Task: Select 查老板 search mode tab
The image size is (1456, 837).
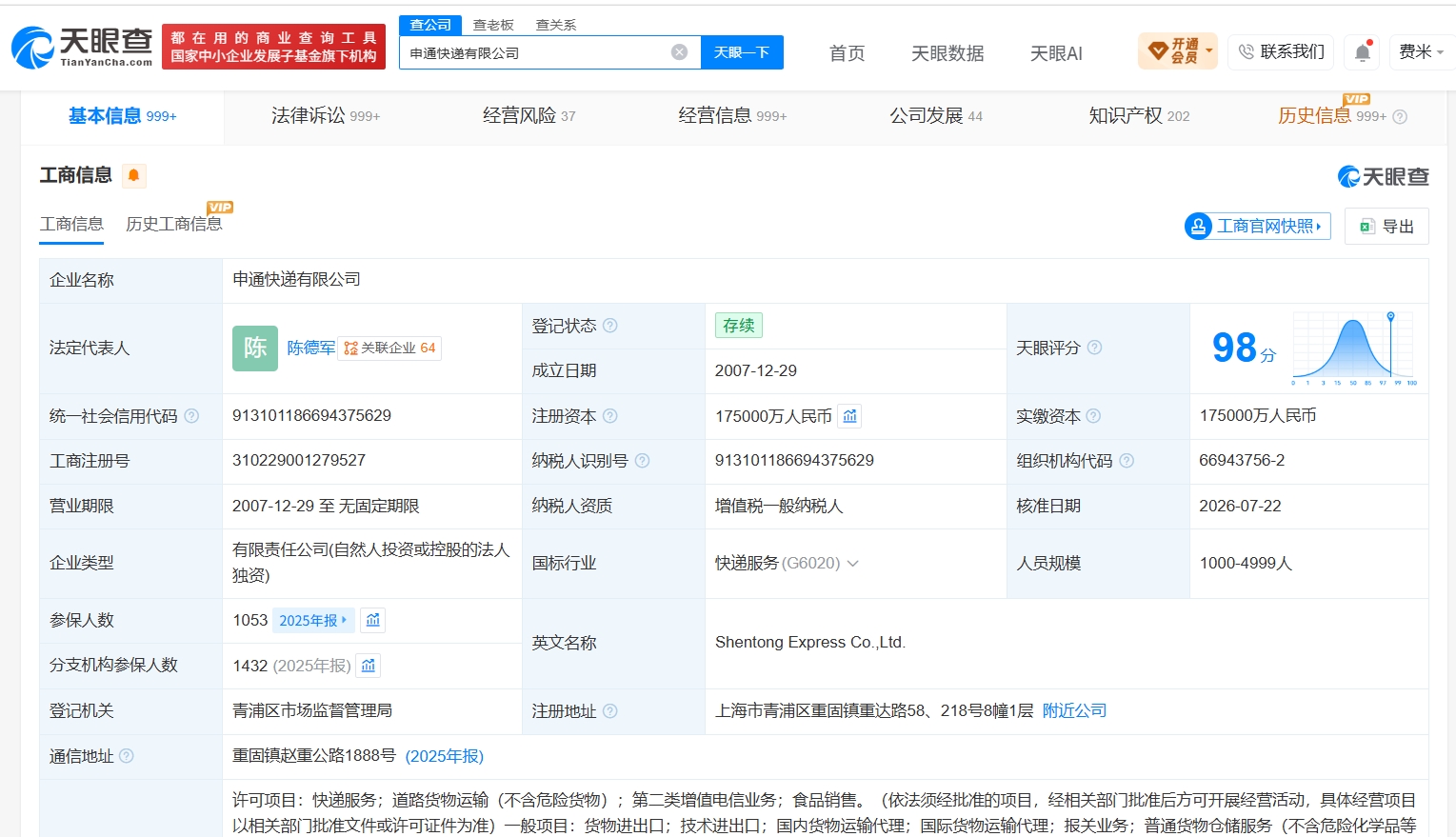Action: pyautogui.click(x=493, y=25)
